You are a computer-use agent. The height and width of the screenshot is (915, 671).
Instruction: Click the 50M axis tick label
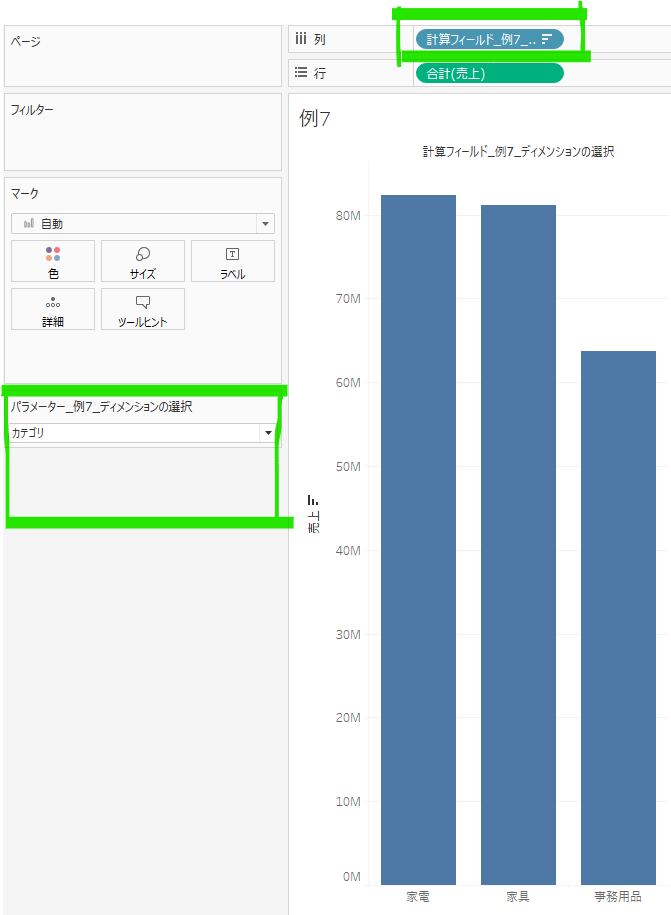[x=348, y=466]
